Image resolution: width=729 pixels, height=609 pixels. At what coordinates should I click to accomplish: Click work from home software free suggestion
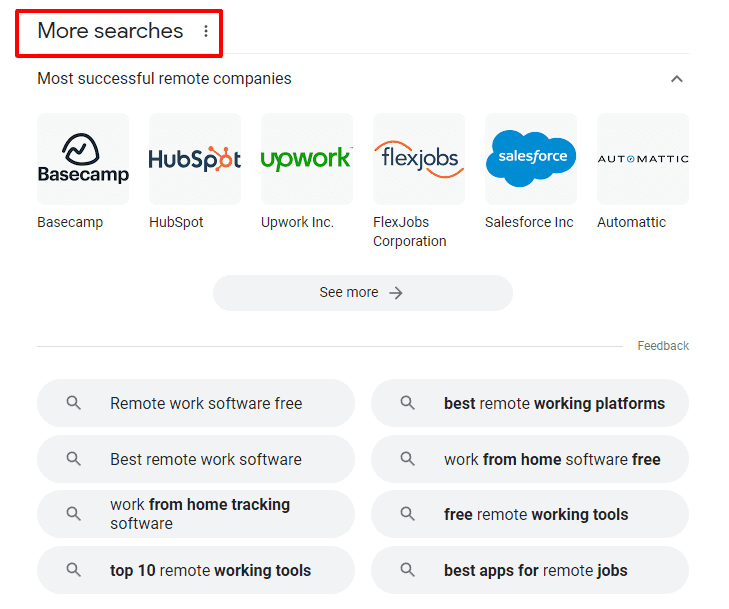pyautogui.click(x=530, y=459)
